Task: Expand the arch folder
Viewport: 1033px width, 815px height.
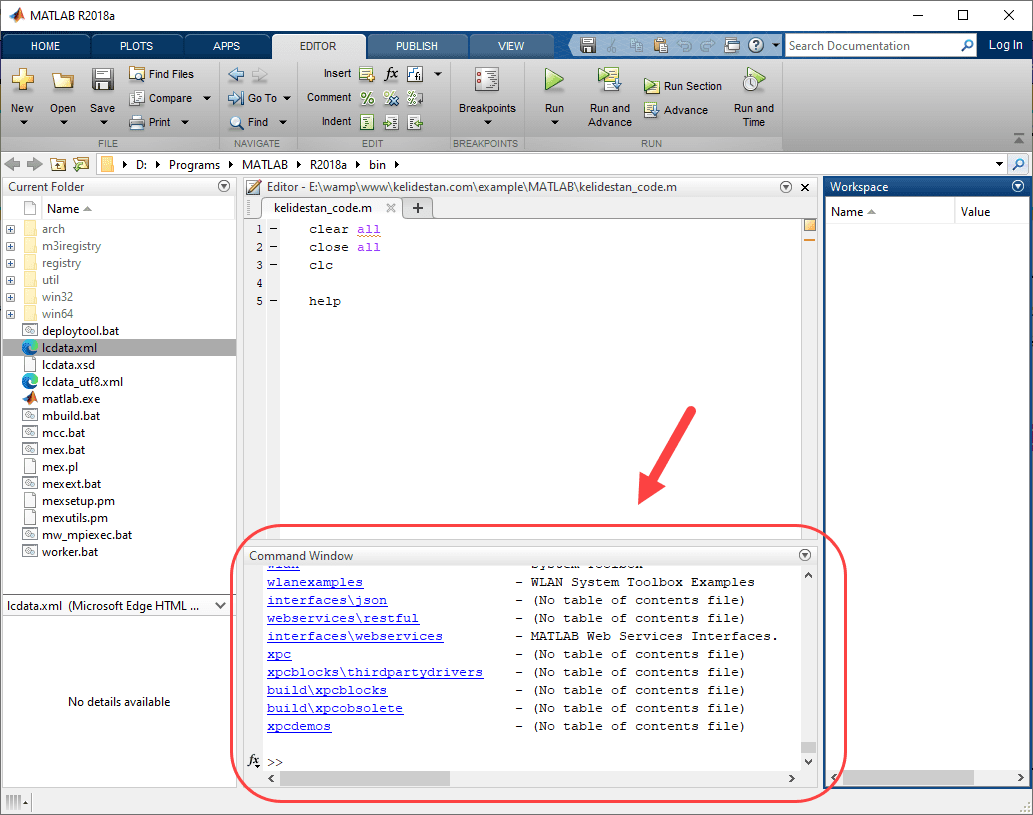Action: point(11,229)
